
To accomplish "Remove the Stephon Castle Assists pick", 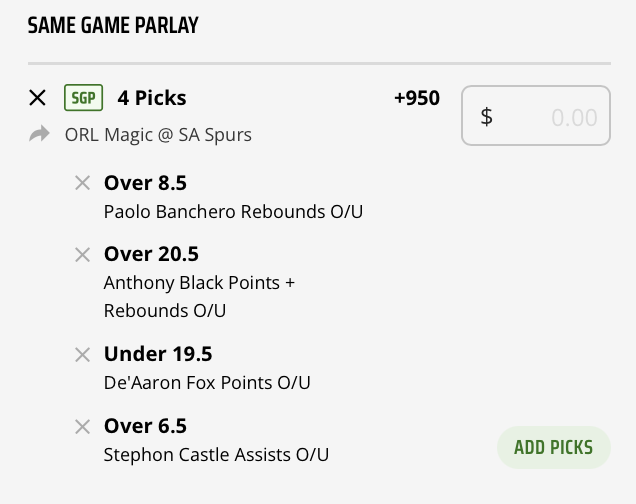I will (x=83, y=427).
